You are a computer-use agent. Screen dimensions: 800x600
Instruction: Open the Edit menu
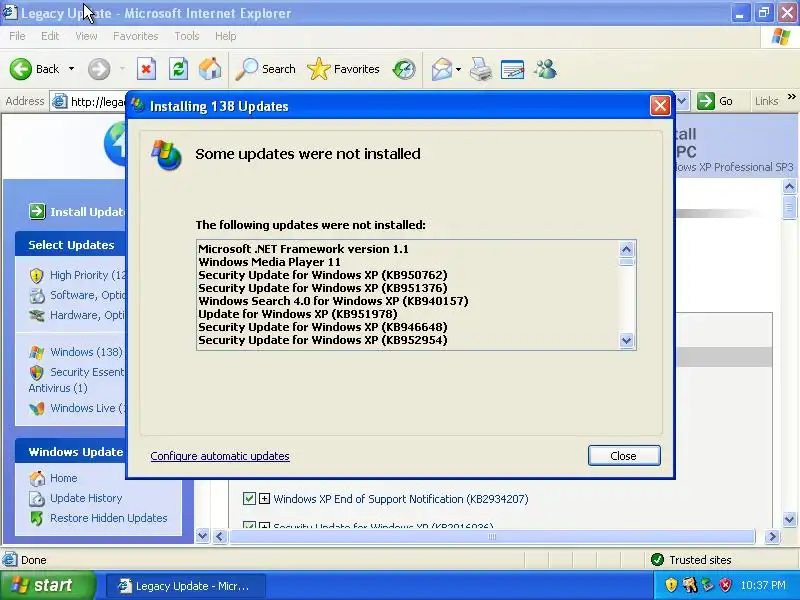[50, 36]
